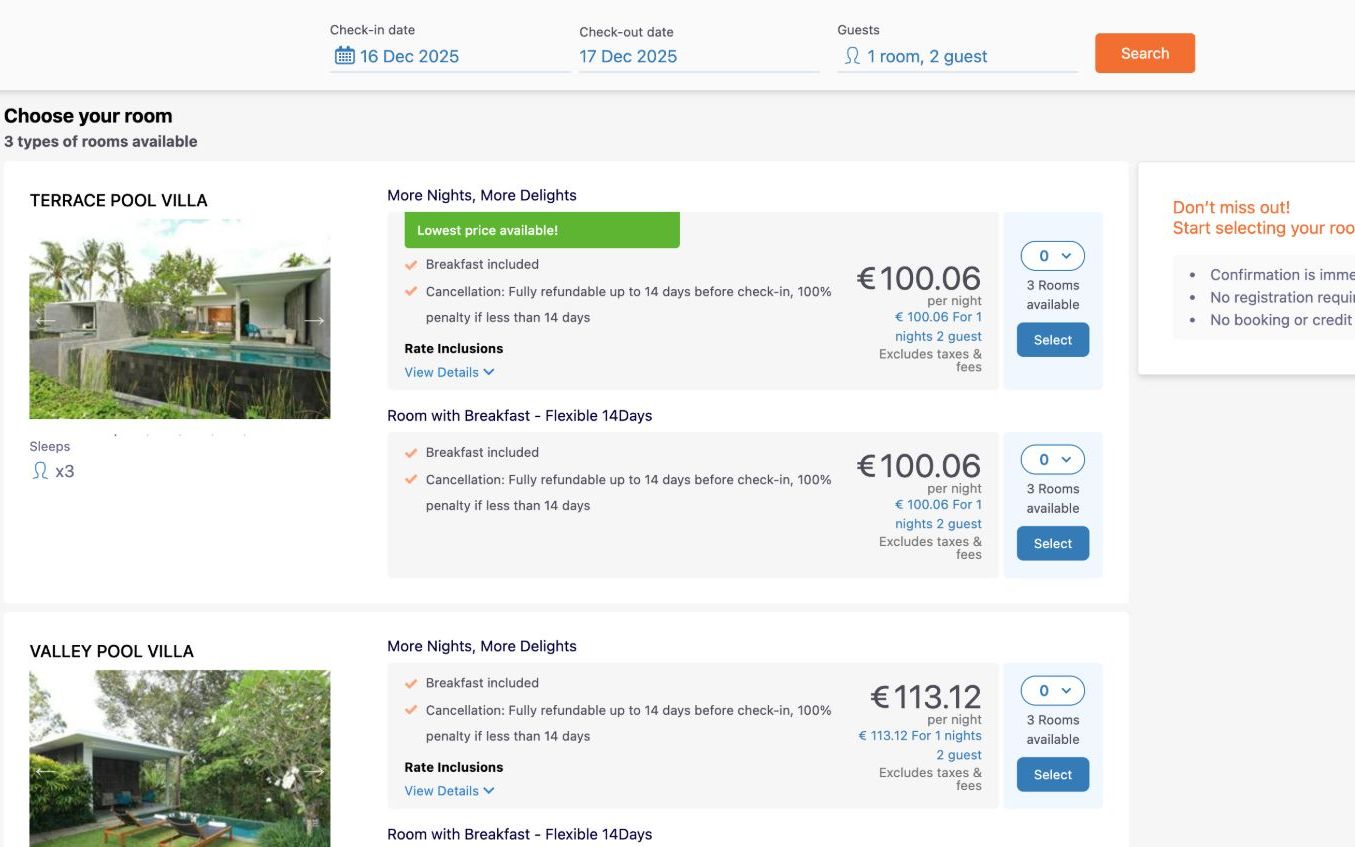This screenshot has height=847, width=1355.
Task: Show next Terrace Pool Villa photo
Action: 314,321
